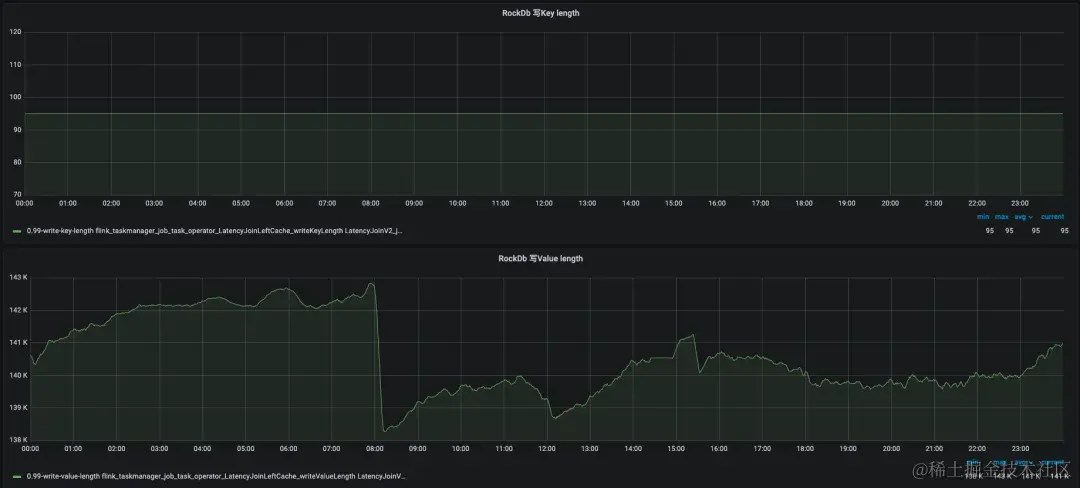Sort Key length legend by max column
This screenshot has width=1080, height=488.
[x=1001, y=217]
